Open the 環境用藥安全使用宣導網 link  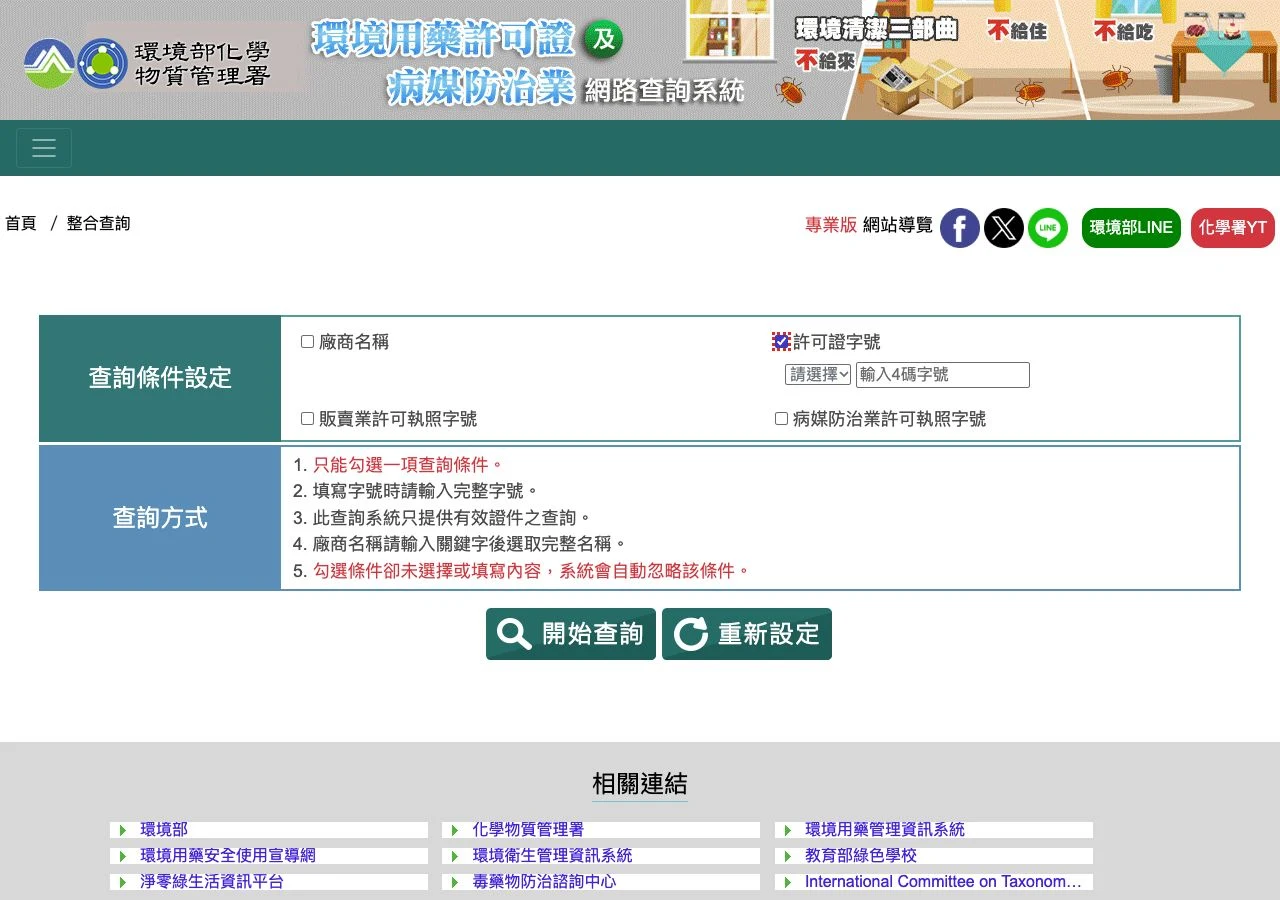click(228, 856)
